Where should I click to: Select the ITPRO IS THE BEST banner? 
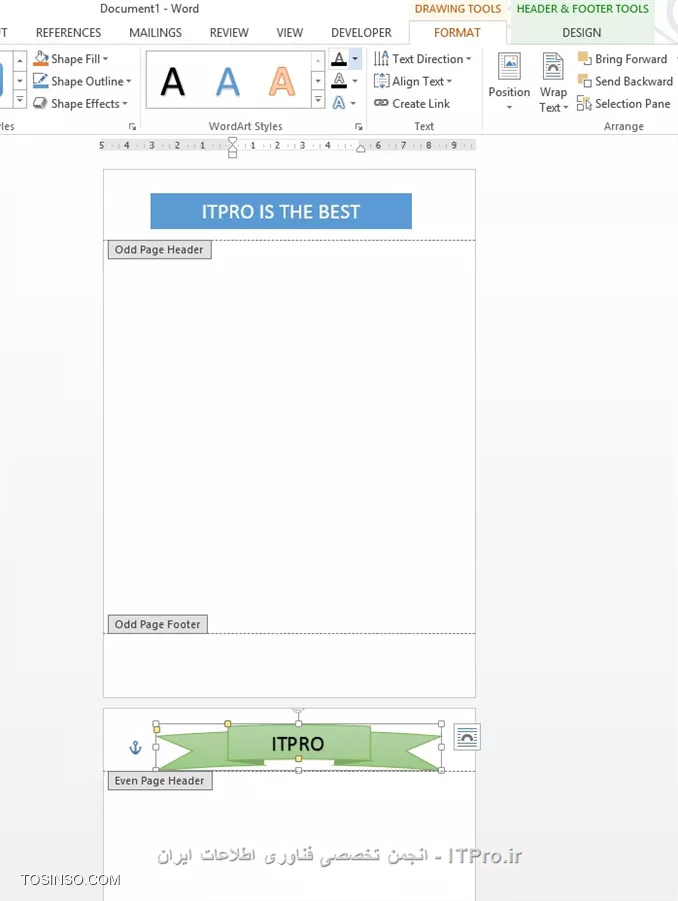tap(281, 211)
